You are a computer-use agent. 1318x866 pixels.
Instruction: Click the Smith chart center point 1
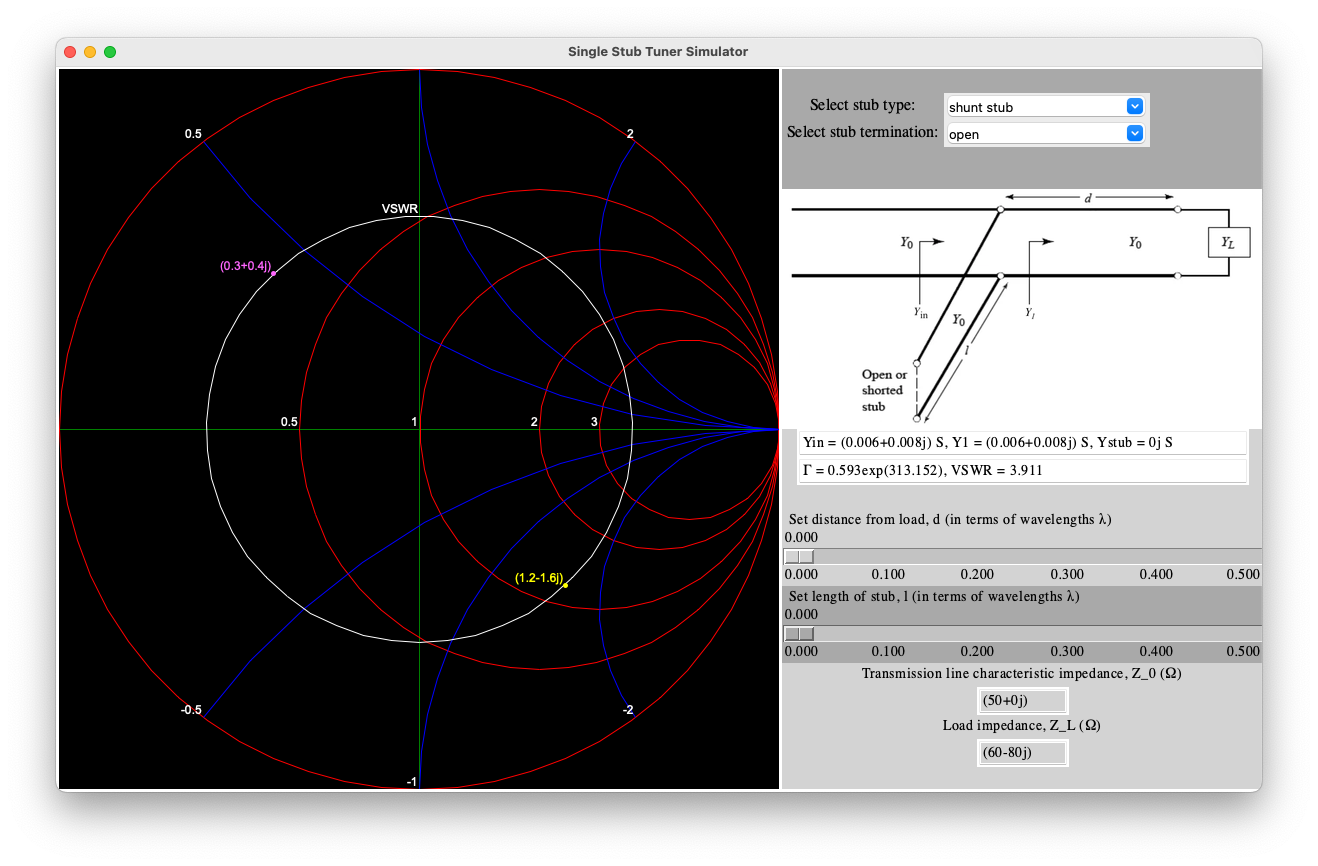tap(419, 428)
